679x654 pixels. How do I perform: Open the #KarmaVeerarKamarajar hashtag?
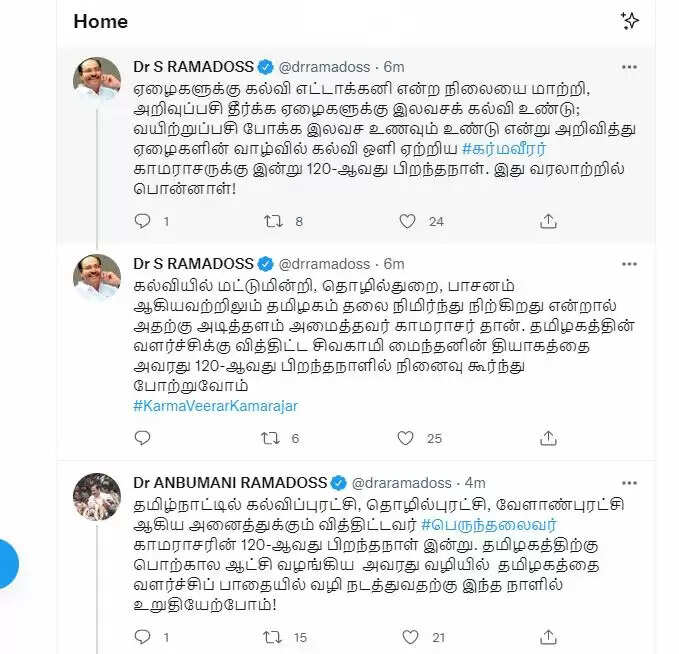click(x=216, y=406)
